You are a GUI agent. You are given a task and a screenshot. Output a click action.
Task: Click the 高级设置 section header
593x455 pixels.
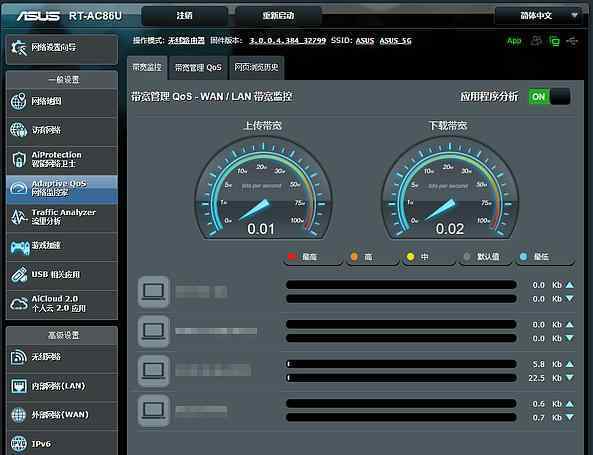pyautogui.click(x=62, y=335)
